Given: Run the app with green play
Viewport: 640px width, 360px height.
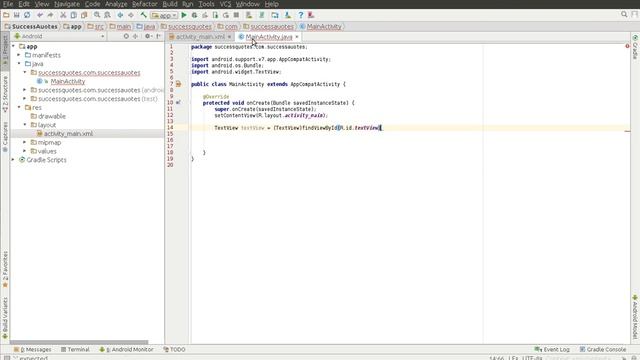Looking at the screenshot, I should pos(184,15).
